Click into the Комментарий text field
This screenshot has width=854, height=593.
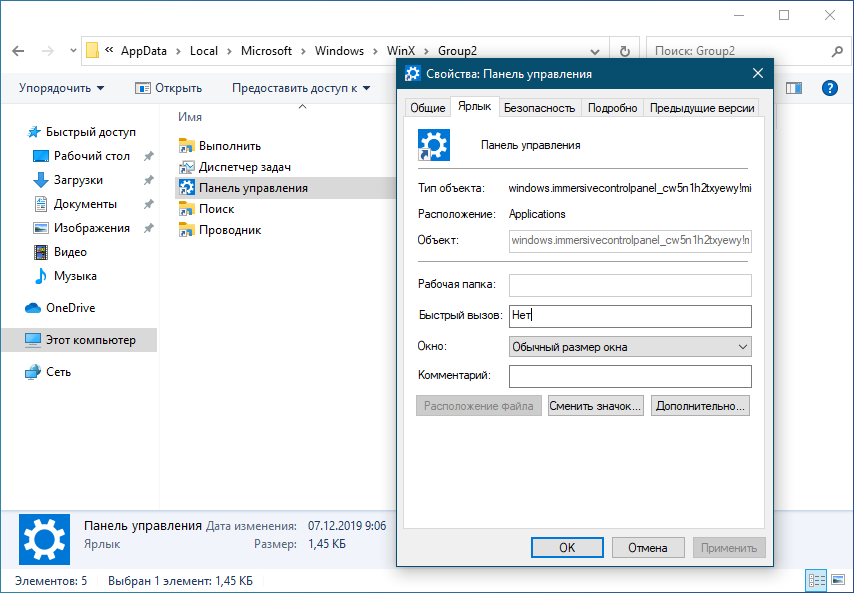coord(630,376)
